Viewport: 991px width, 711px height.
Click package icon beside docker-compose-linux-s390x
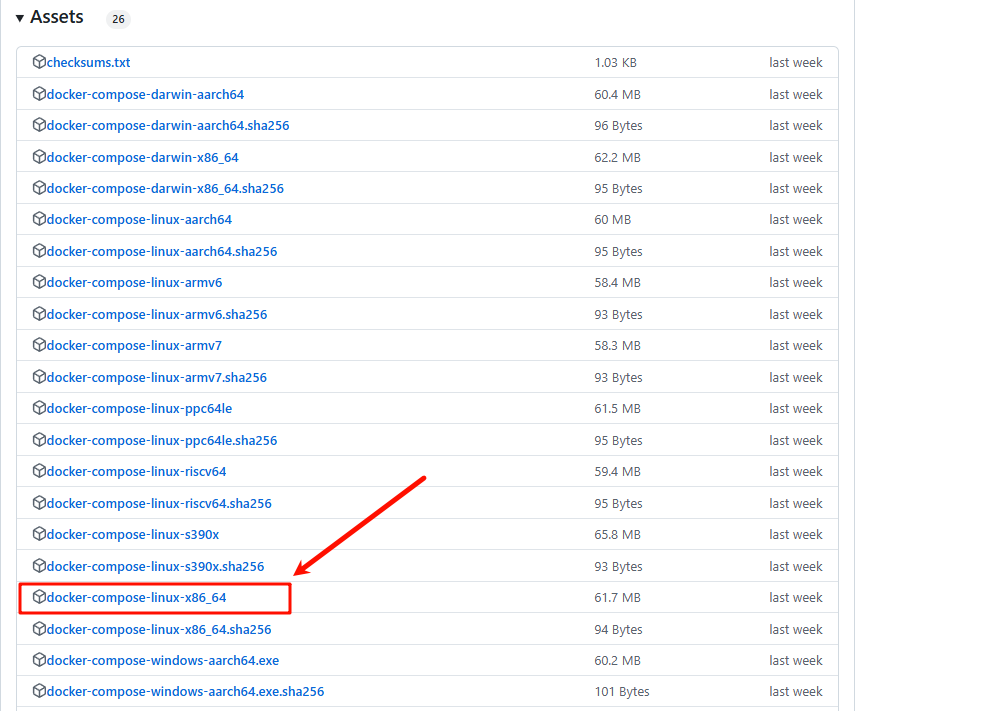coord(39,534)
